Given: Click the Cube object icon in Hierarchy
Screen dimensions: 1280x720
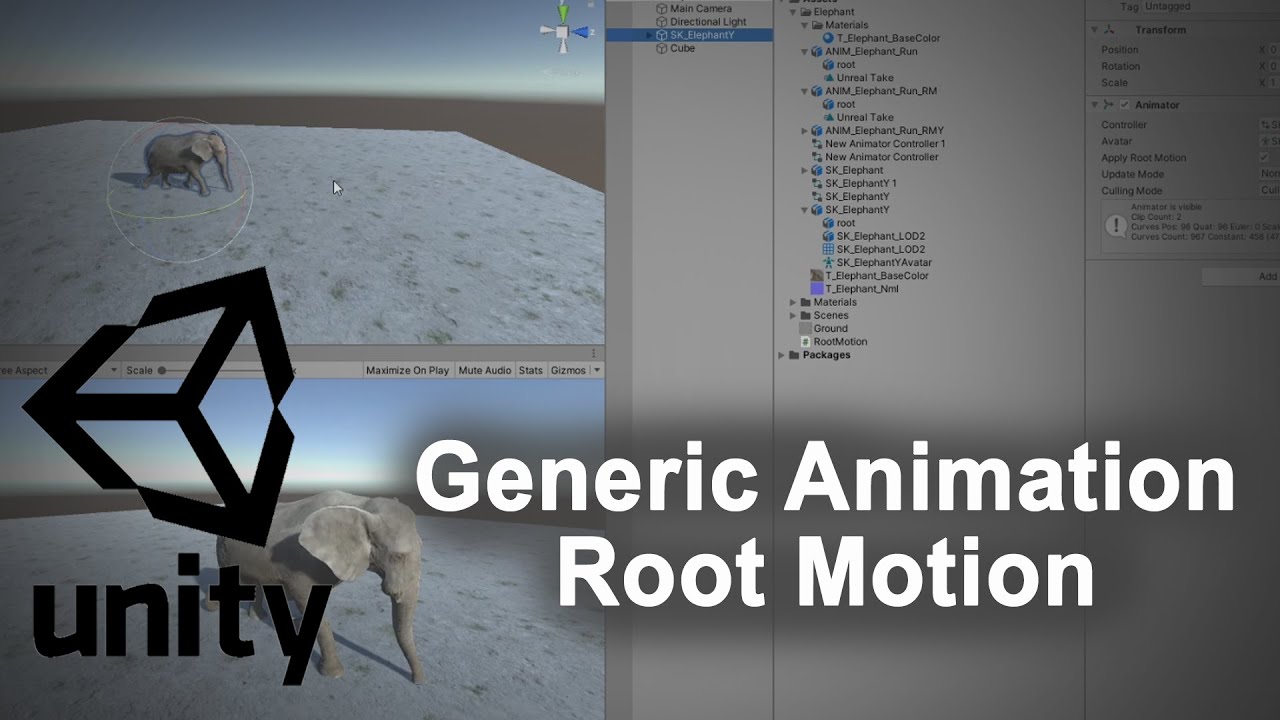Looking at the screenshot, I should 661,48.
